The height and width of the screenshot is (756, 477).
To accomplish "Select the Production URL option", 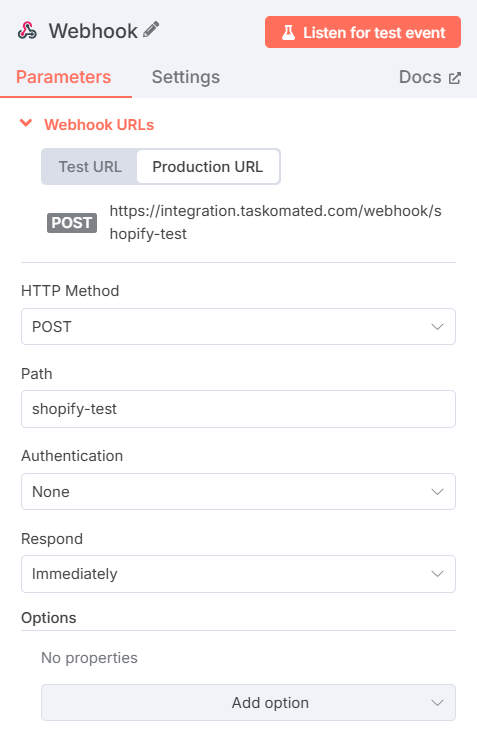I will coord(208,167).
